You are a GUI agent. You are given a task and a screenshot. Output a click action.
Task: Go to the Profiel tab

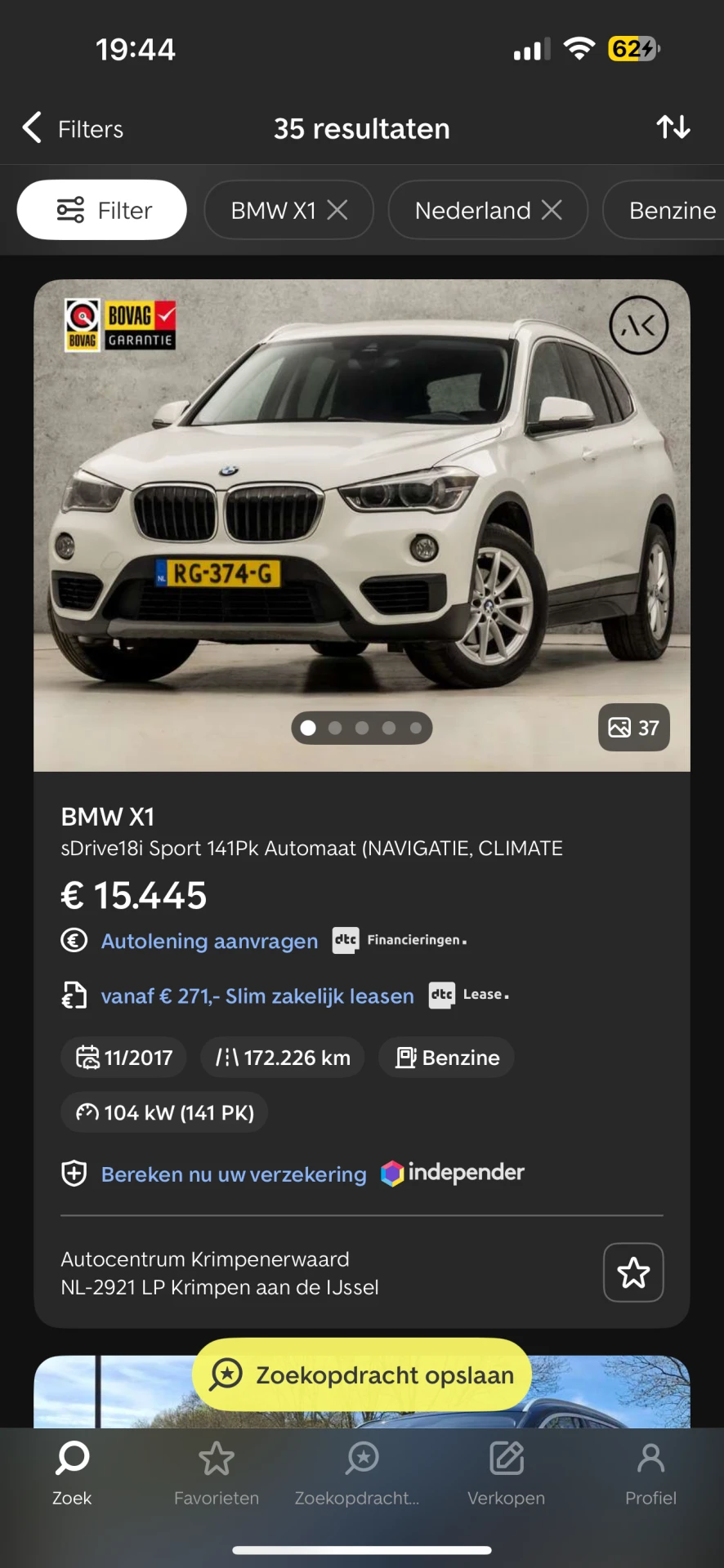650,1475
